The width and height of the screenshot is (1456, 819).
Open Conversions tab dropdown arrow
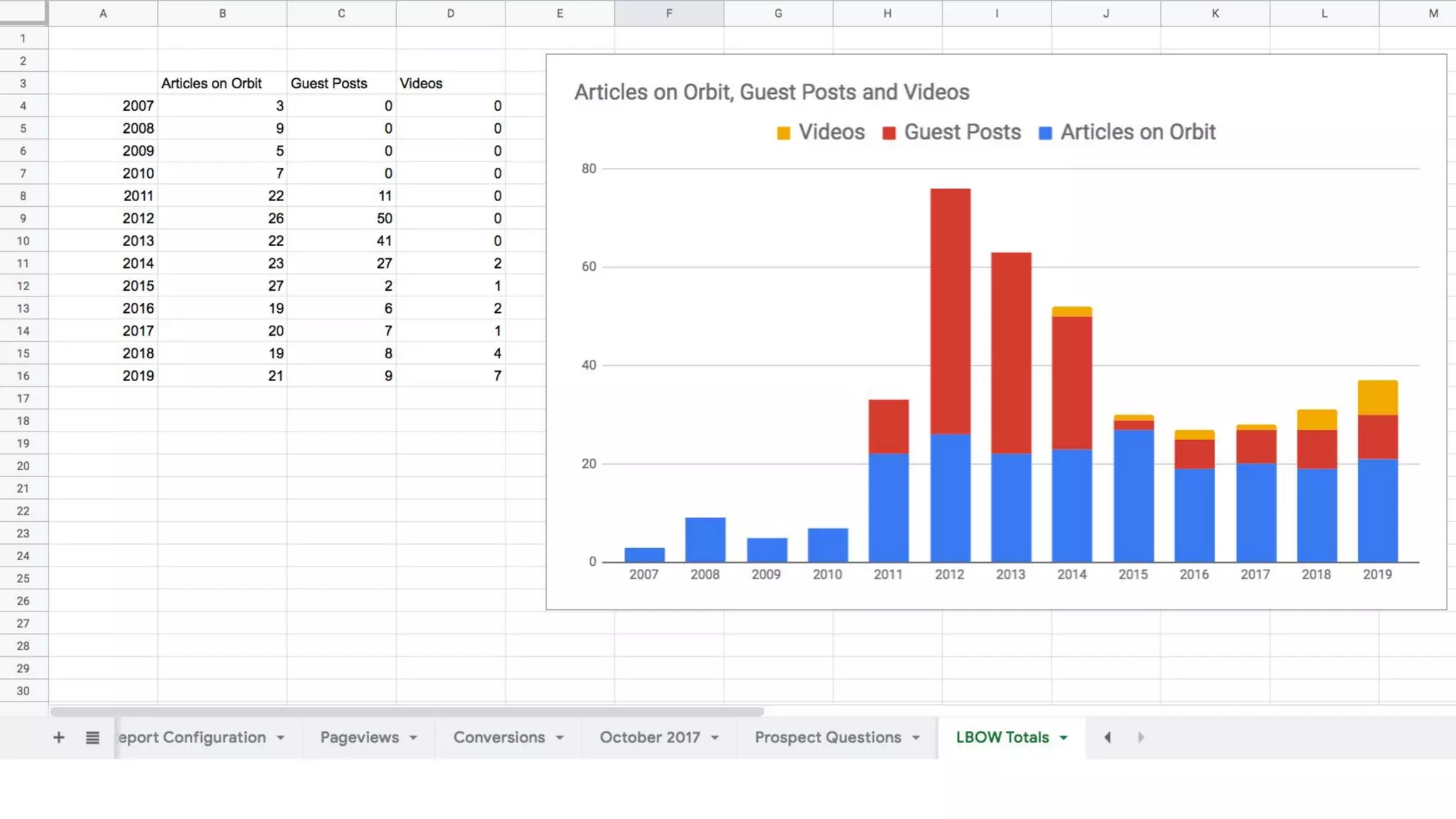[560, 738]
